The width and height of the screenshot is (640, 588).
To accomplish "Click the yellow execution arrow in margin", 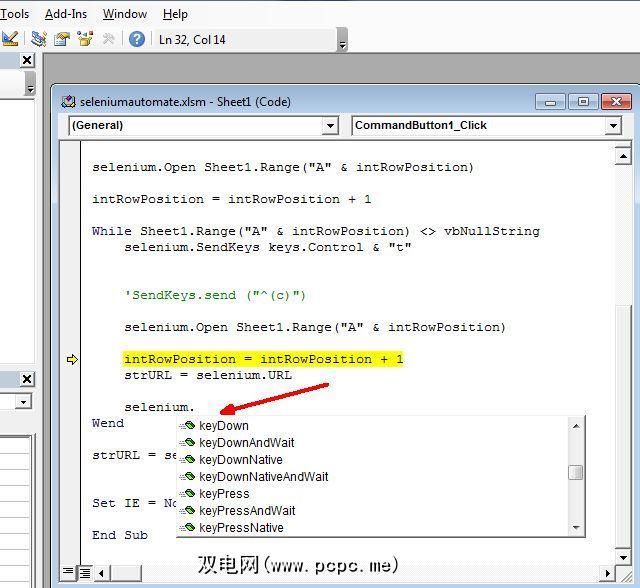I will 72,359.
